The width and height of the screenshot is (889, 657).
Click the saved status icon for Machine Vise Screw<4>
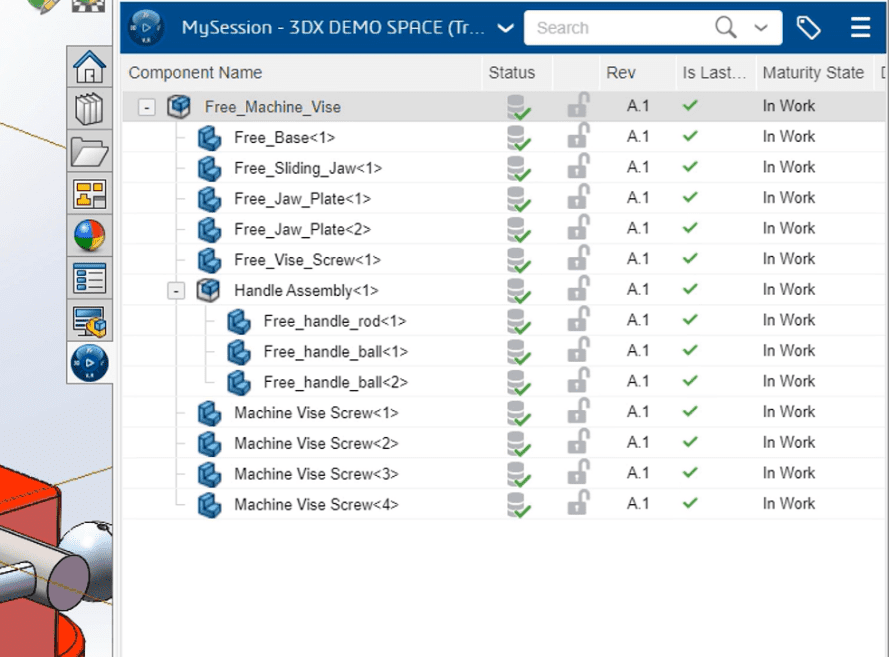coord(518,505)
